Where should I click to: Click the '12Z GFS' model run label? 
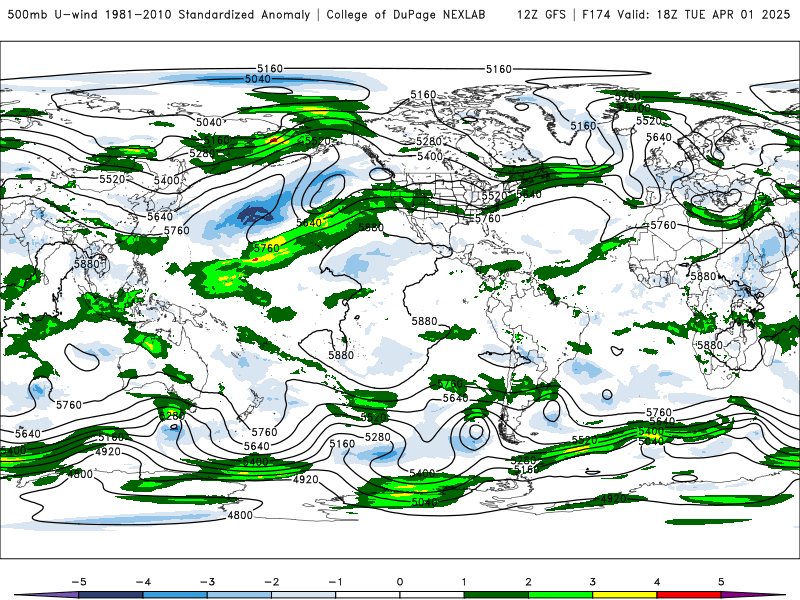[x=541, y=14]
